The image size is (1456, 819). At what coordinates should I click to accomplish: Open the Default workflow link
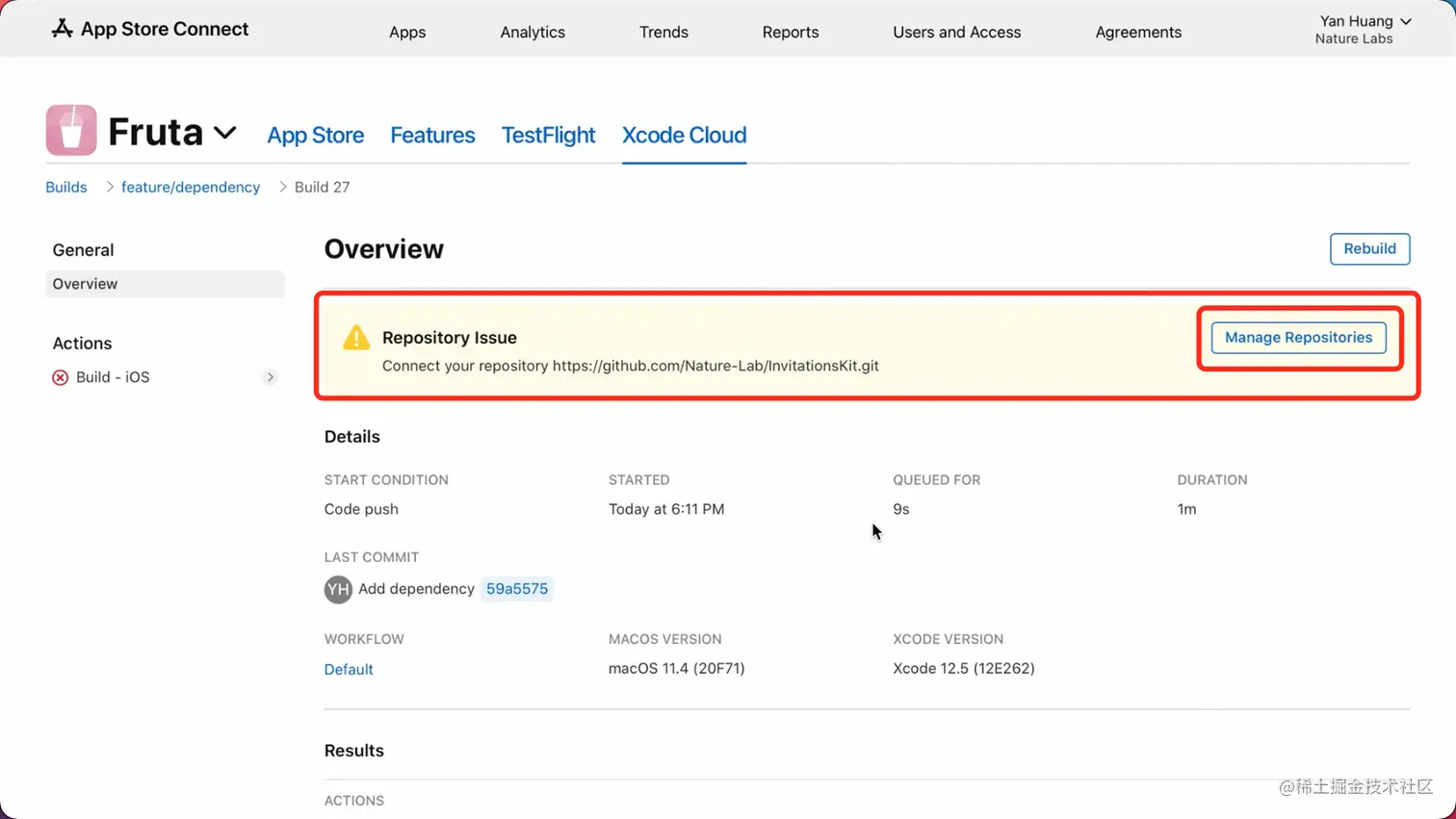(349, 669)
